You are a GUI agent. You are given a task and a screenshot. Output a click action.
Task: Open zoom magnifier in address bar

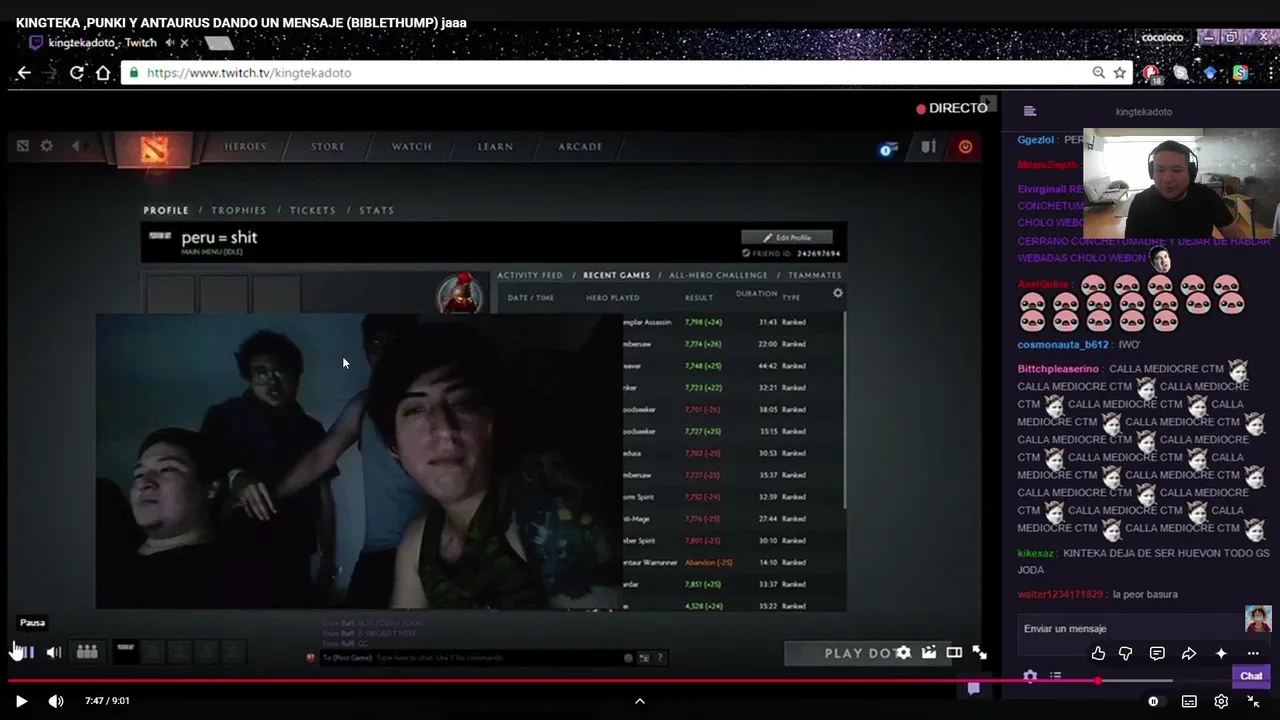1099,73
